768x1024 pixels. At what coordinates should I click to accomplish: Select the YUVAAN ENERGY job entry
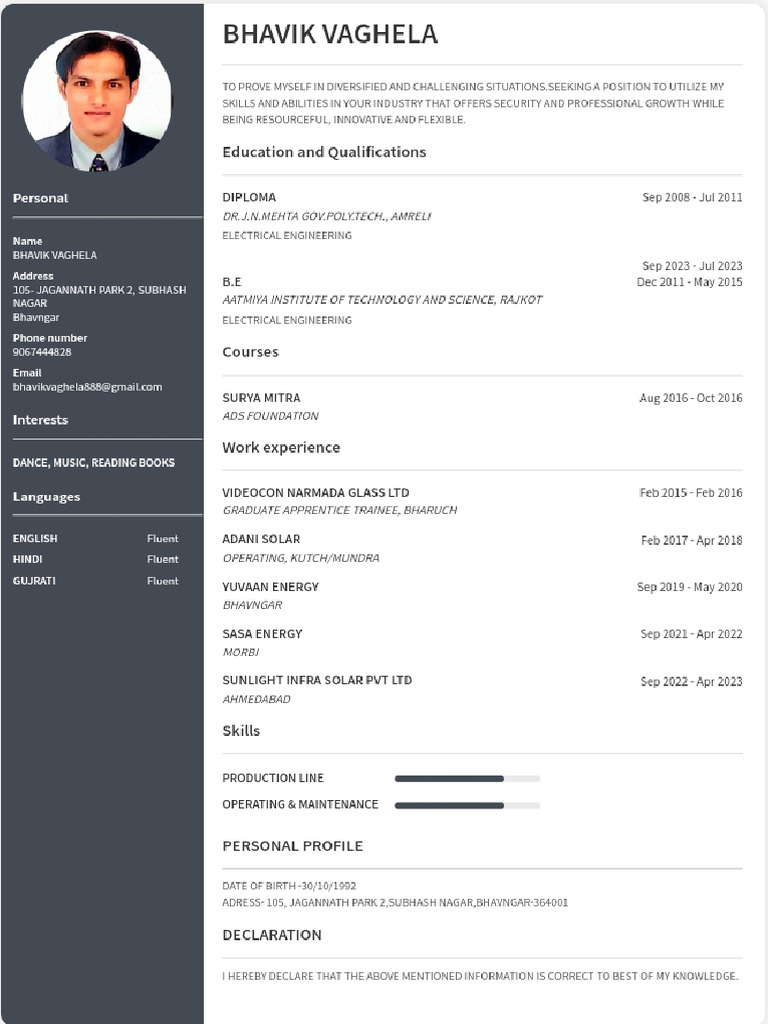pyautogui.click(x=482, y=596)
